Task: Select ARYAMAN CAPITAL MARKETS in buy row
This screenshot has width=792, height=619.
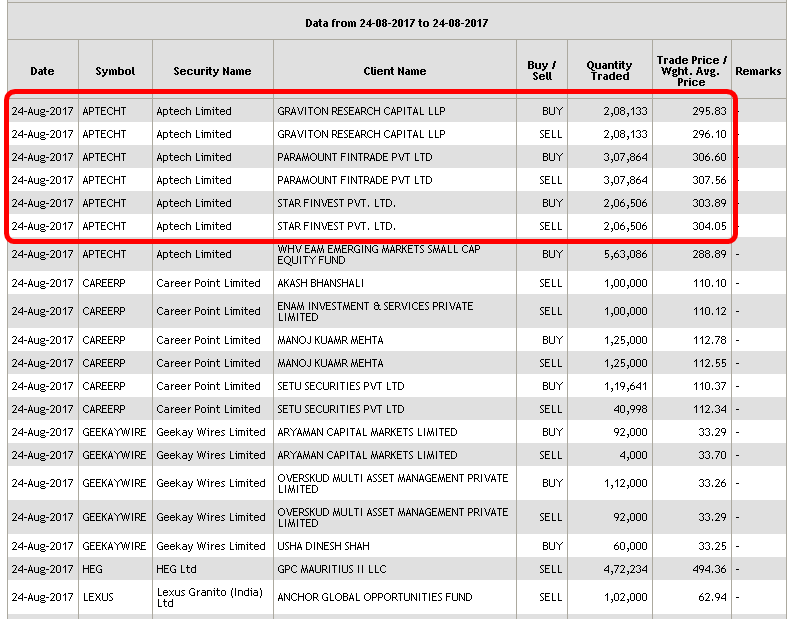Action: (367, 432)
